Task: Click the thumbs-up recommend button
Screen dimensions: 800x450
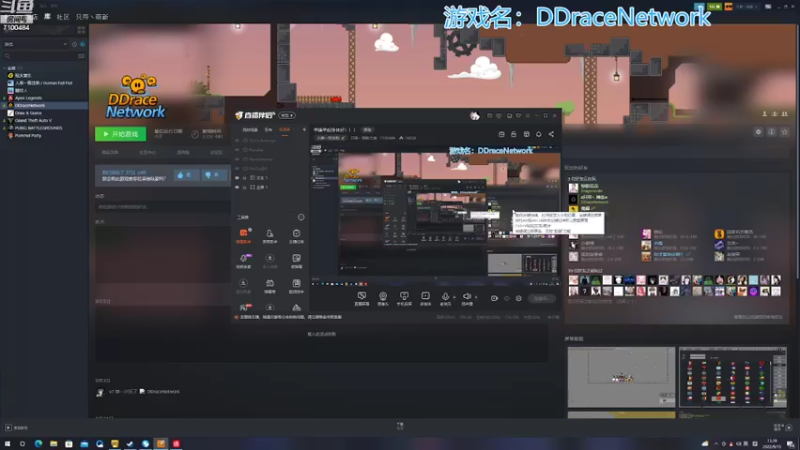Action: pos(186,175)
